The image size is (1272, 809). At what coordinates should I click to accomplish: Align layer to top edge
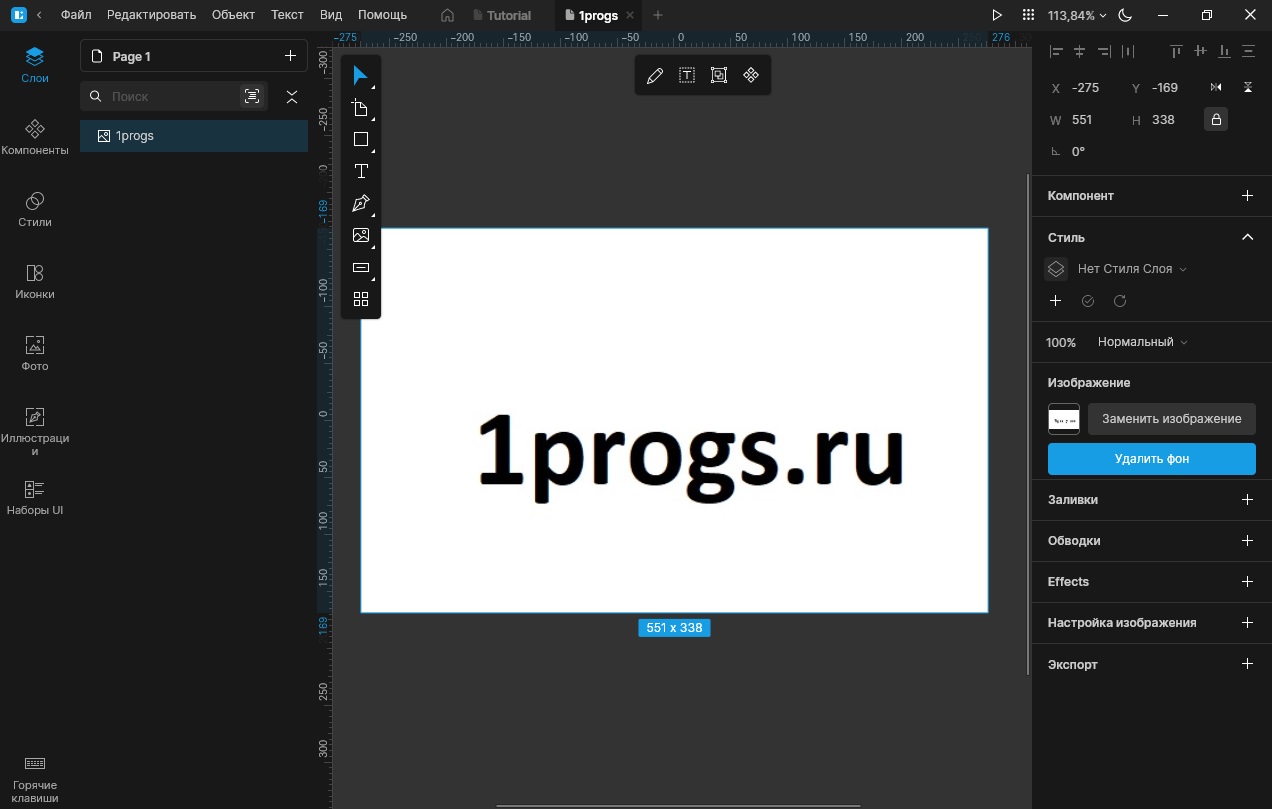(x=1176, y=52)
